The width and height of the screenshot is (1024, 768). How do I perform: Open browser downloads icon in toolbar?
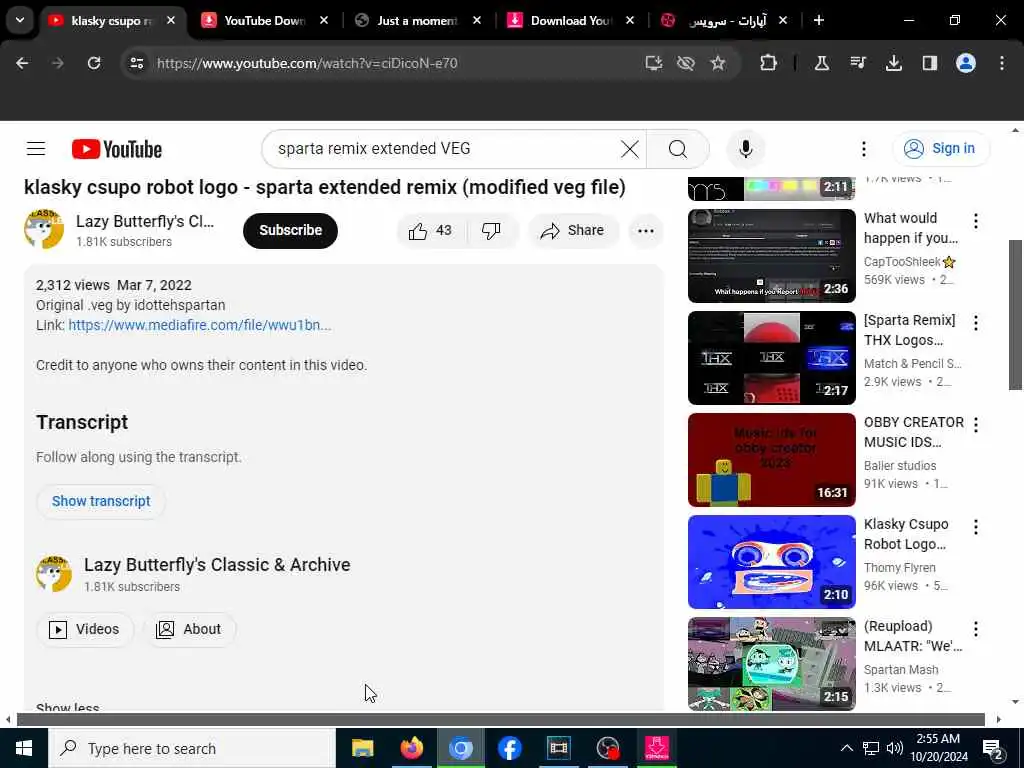click(x=893, y=63)
